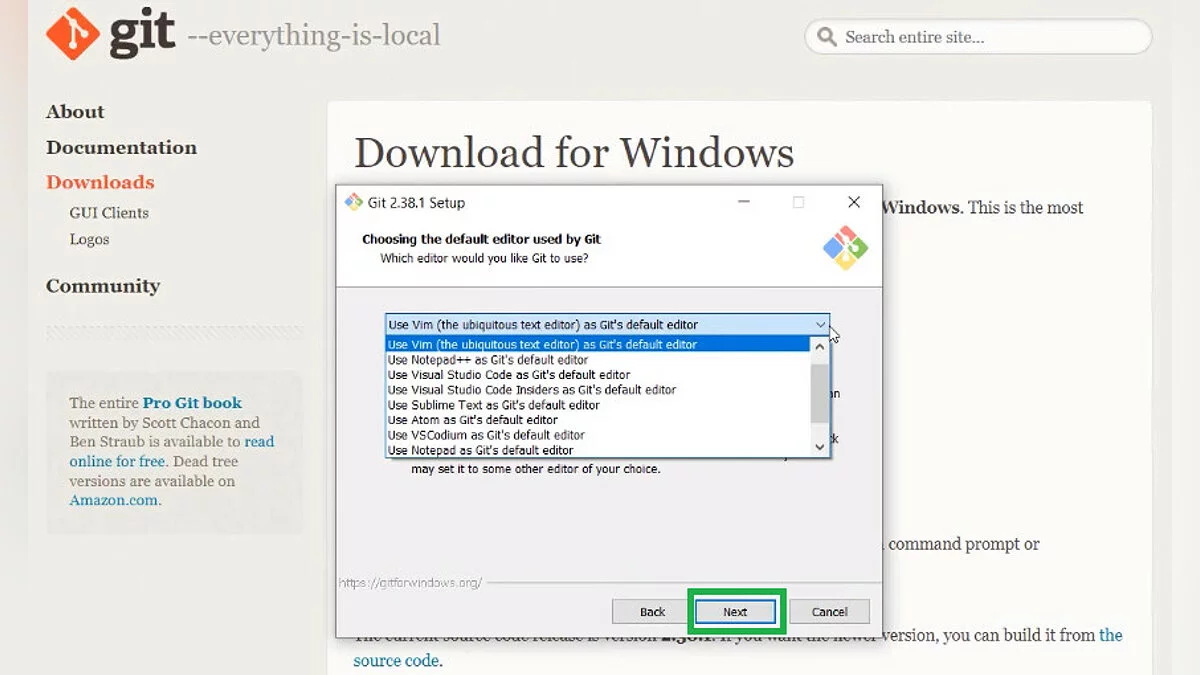Click the search magnifier icon
The width and height of the screenshot is (1200, 675).
(x=827, y=37)
